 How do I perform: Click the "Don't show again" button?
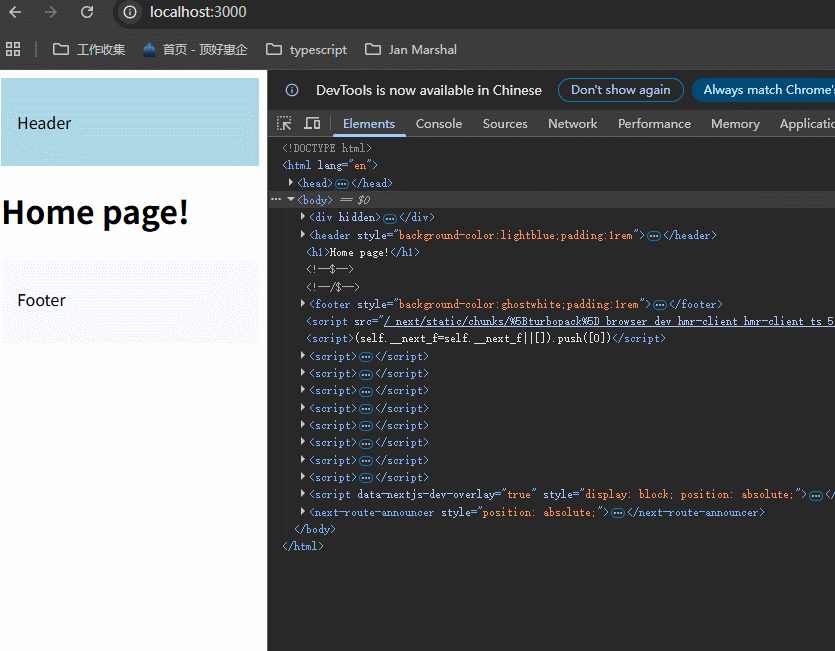620,90
